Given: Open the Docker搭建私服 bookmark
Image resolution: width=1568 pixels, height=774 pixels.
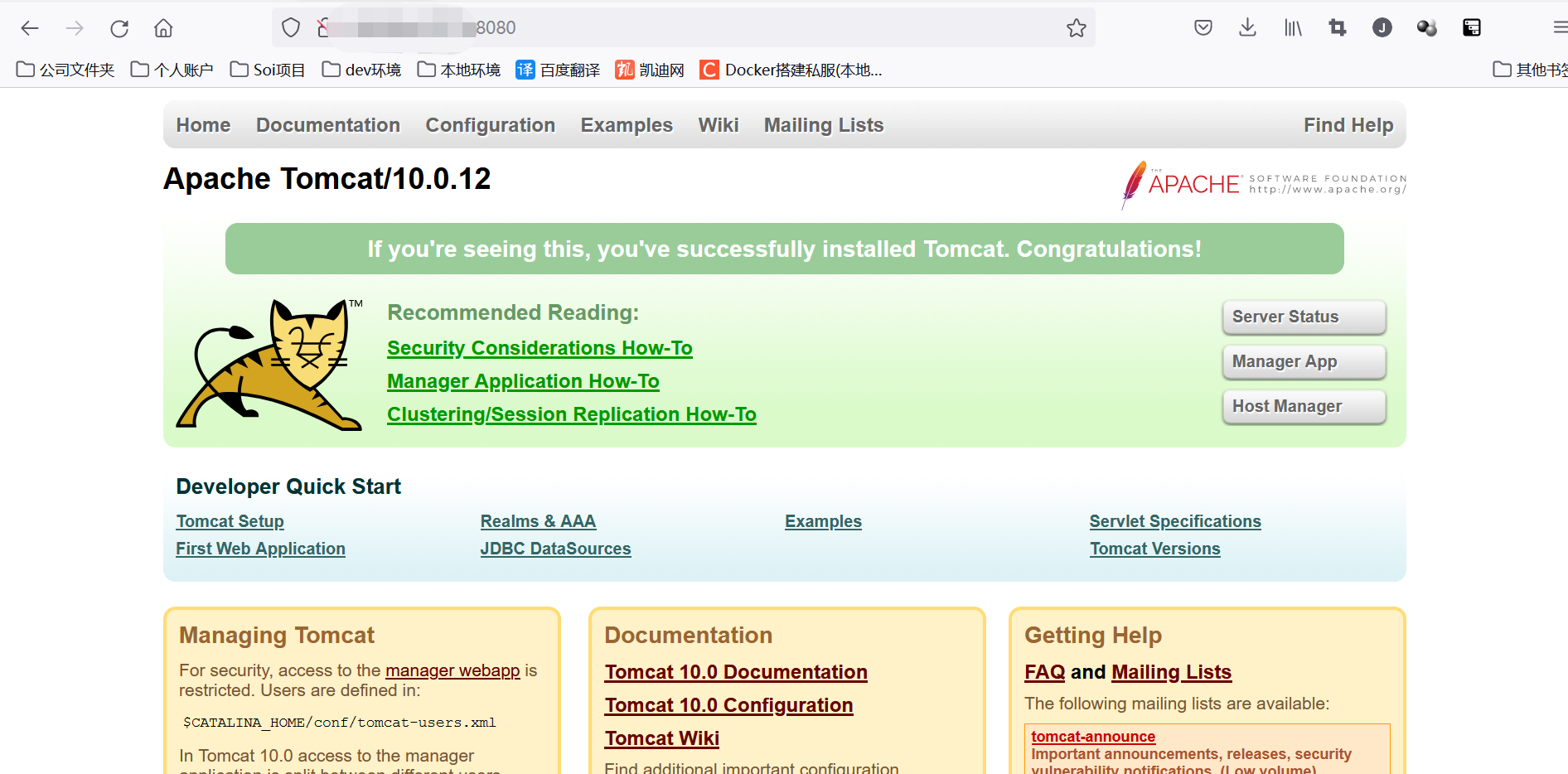Looking at the screenshot, I should pyautogui.click(x=791, y=70).
